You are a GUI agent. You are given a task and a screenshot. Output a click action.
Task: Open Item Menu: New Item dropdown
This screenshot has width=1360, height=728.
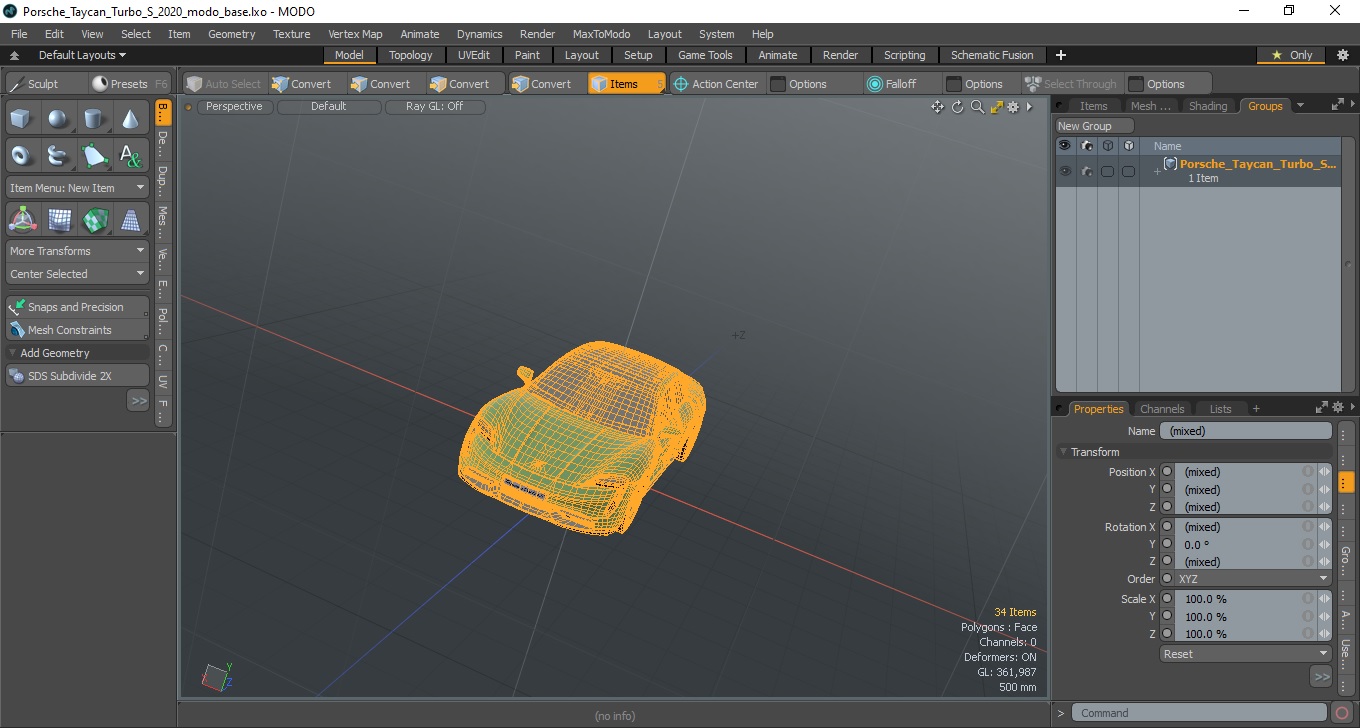pyautogui.click(x=78, y=188)
